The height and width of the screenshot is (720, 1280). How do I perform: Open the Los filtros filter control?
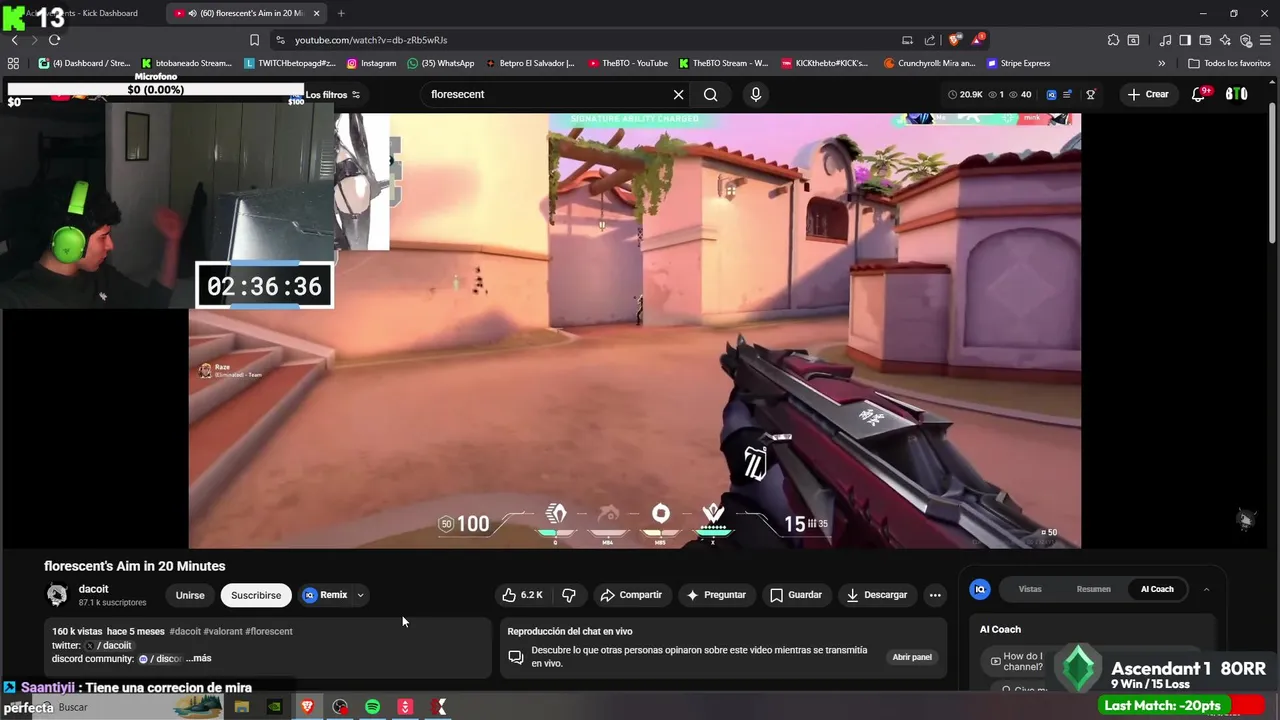coord(333,95)
